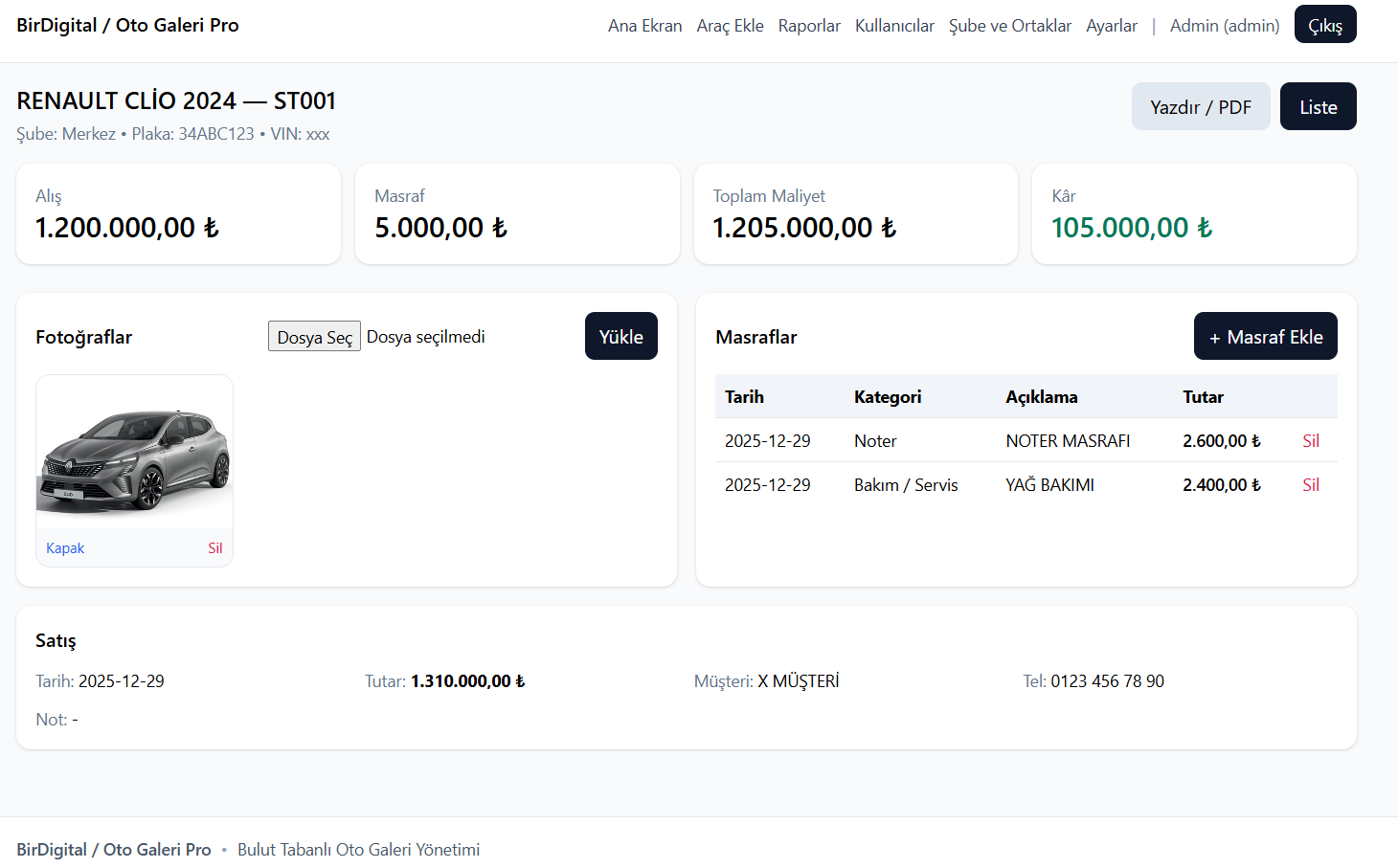Open Raporlar in the top navigation
Image resolution: width=1398 pixels, height=868 pixels.
click(809, 26)
